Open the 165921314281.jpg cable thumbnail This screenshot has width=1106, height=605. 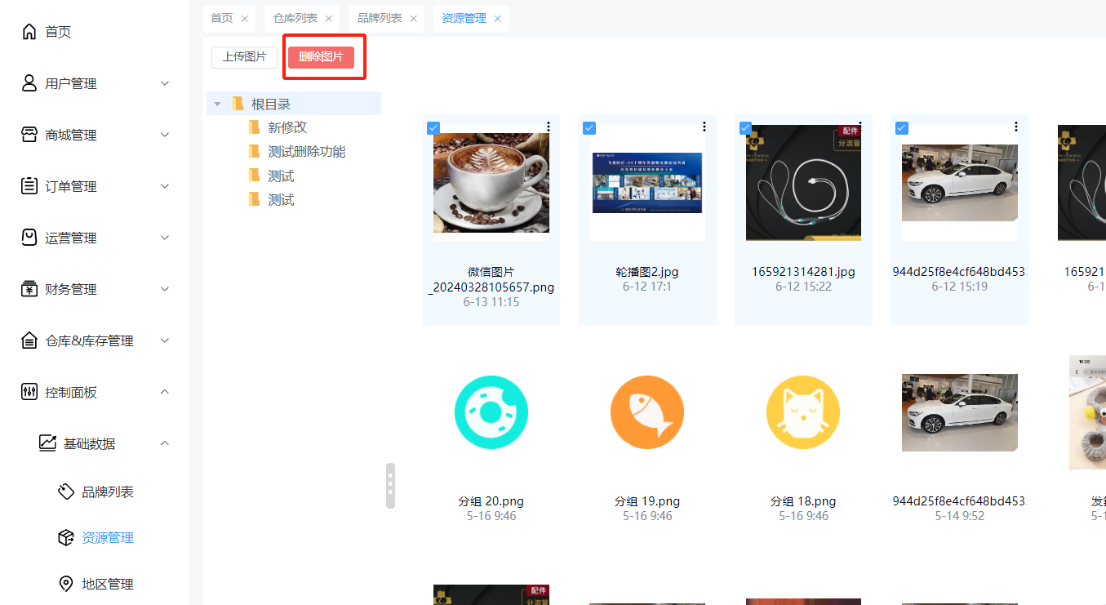(803, 183)
